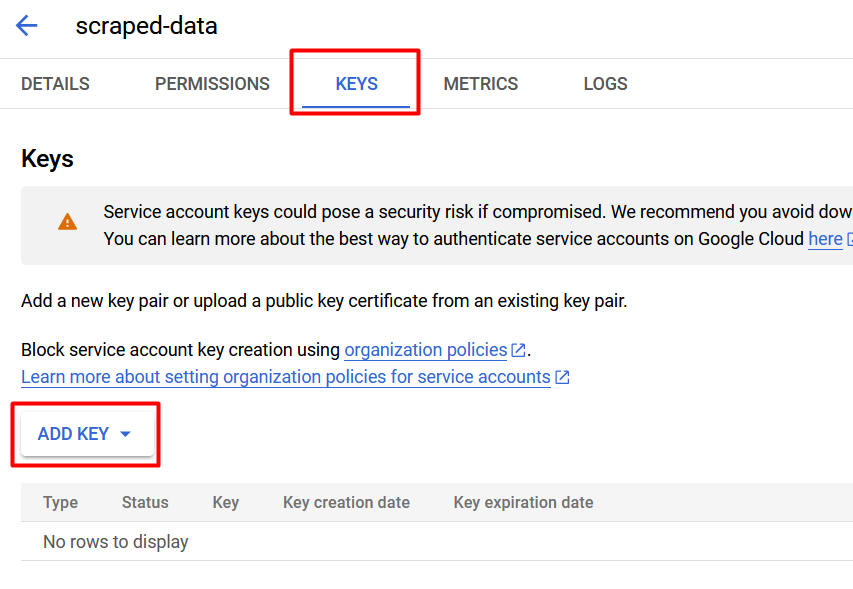Image resolution: width=853 pixels, height=589 pixels.
Task: Open the LOGS tab
Action: [605, 84]
